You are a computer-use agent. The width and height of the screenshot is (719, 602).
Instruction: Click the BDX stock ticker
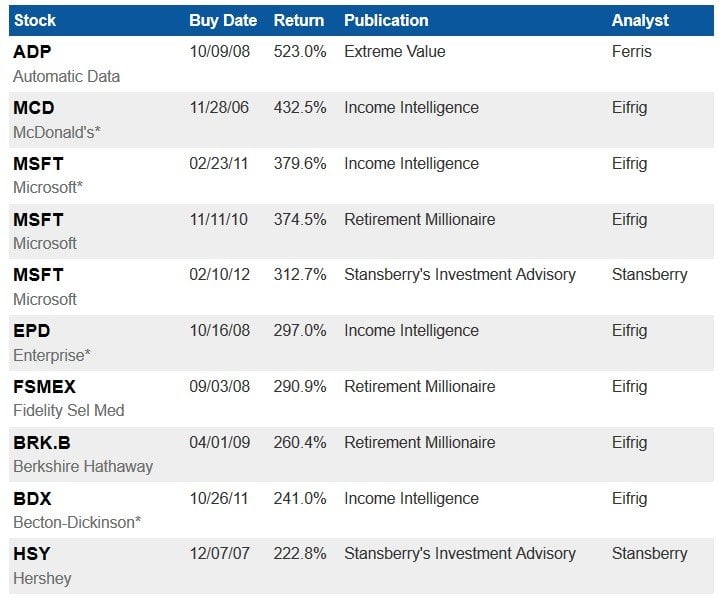(x=32, y=498)
